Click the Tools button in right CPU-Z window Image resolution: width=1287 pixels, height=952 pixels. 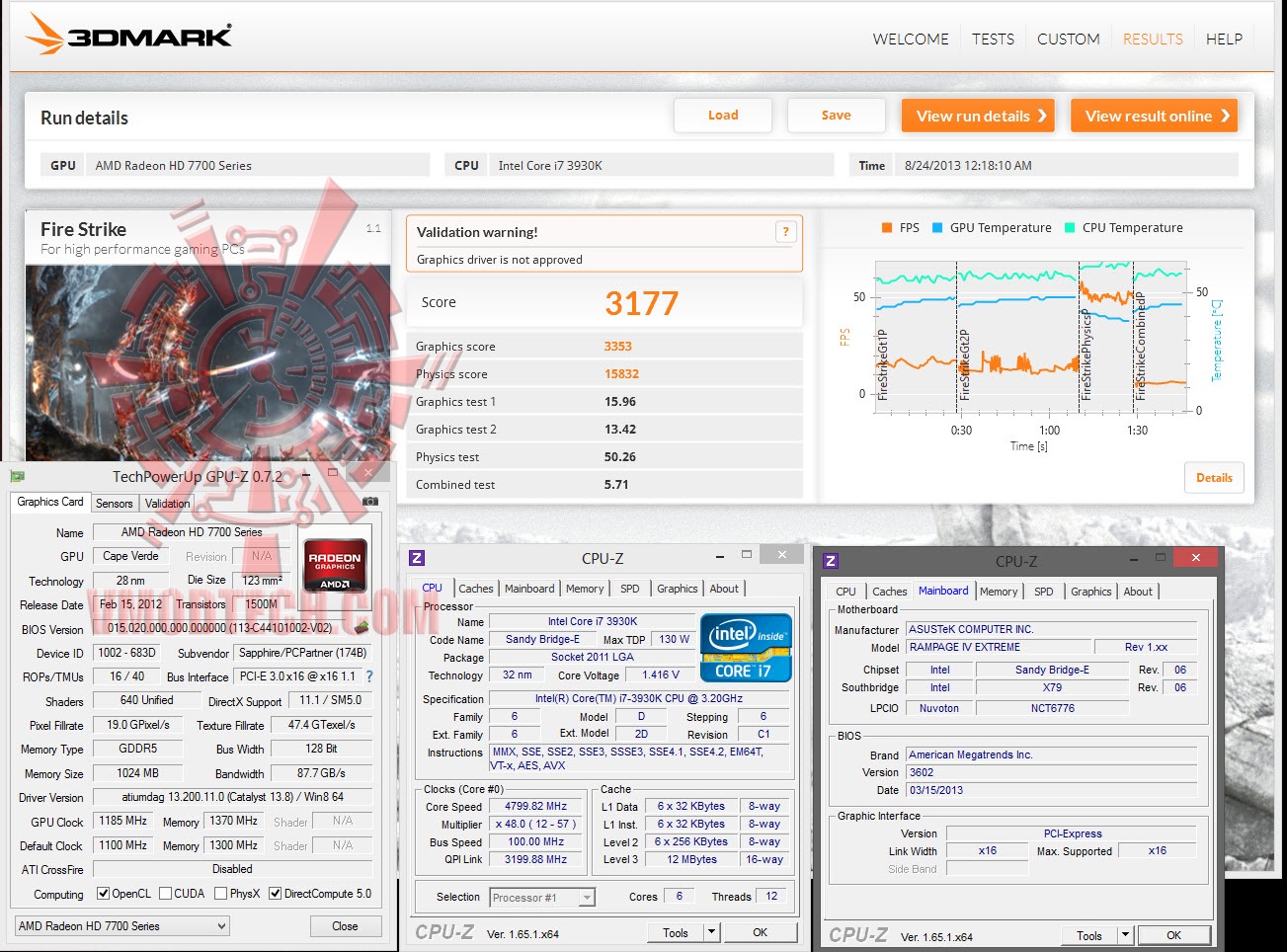pyautogui.click(x=1089, y=935)
